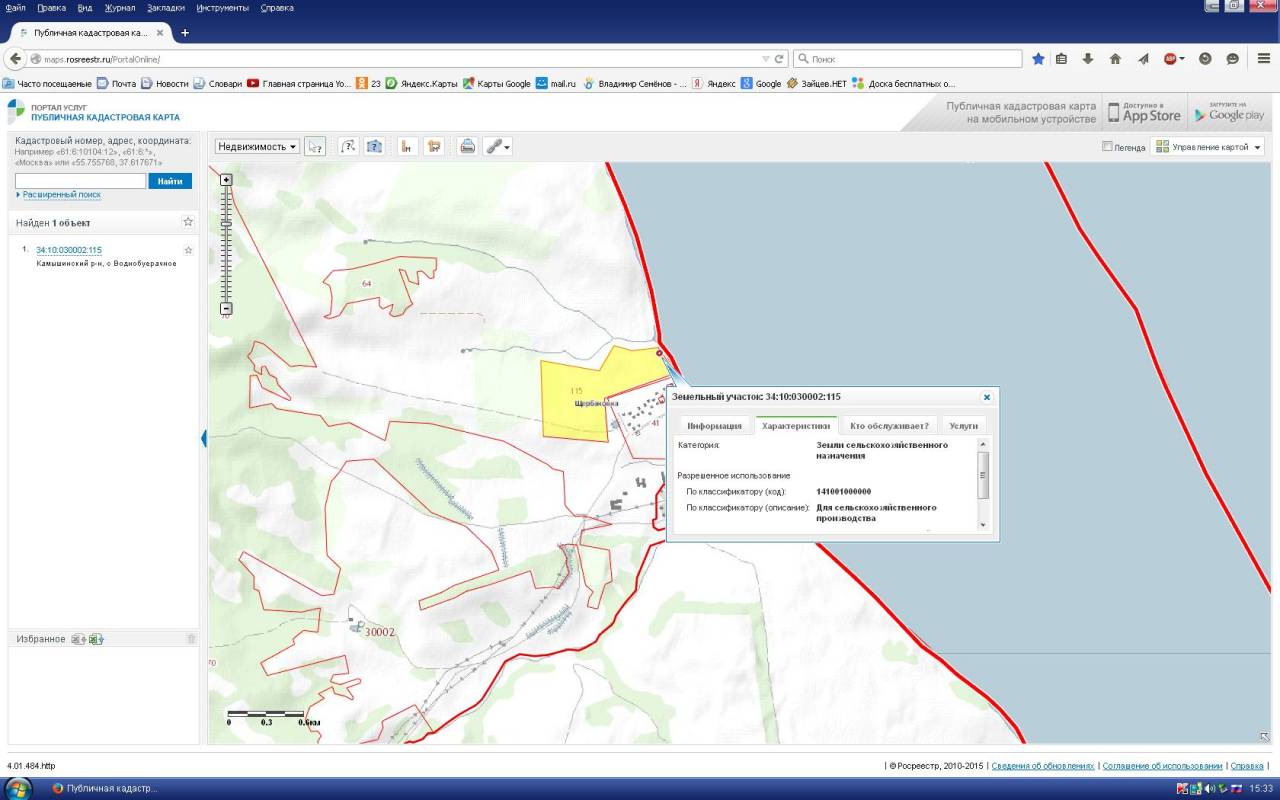Open Сведения об обновлениях link
1280x800 pixels.
(1043, 765)
